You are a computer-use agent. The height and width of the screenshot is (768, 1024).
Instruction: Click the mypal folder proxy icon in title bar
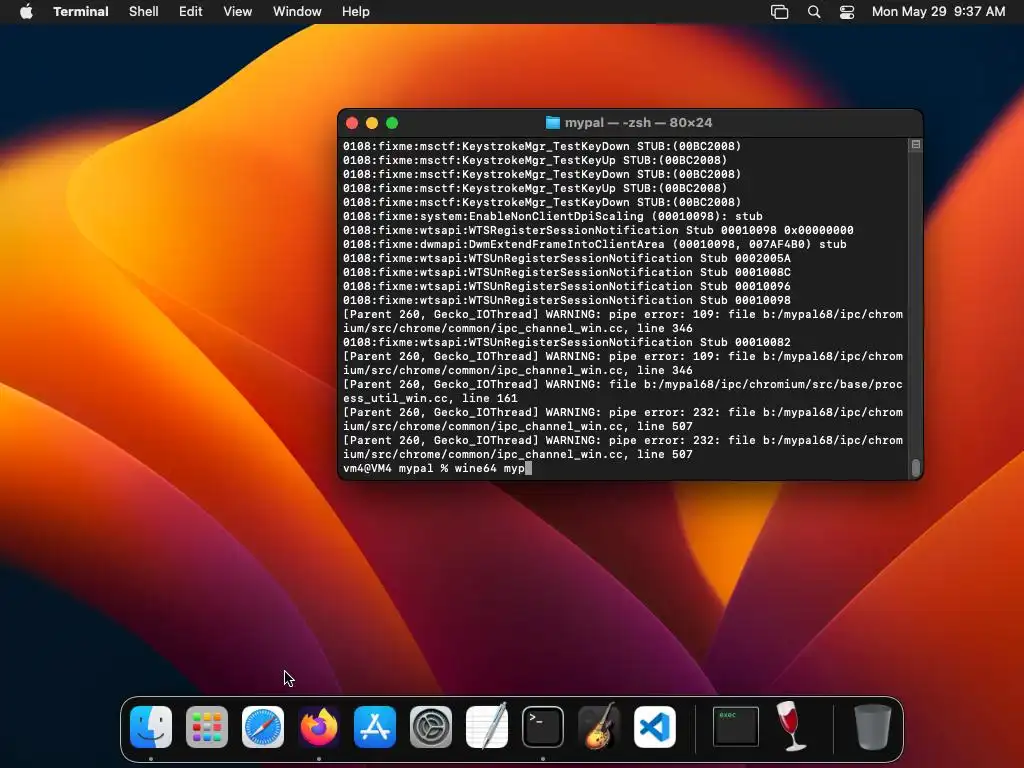click(552, 123)
